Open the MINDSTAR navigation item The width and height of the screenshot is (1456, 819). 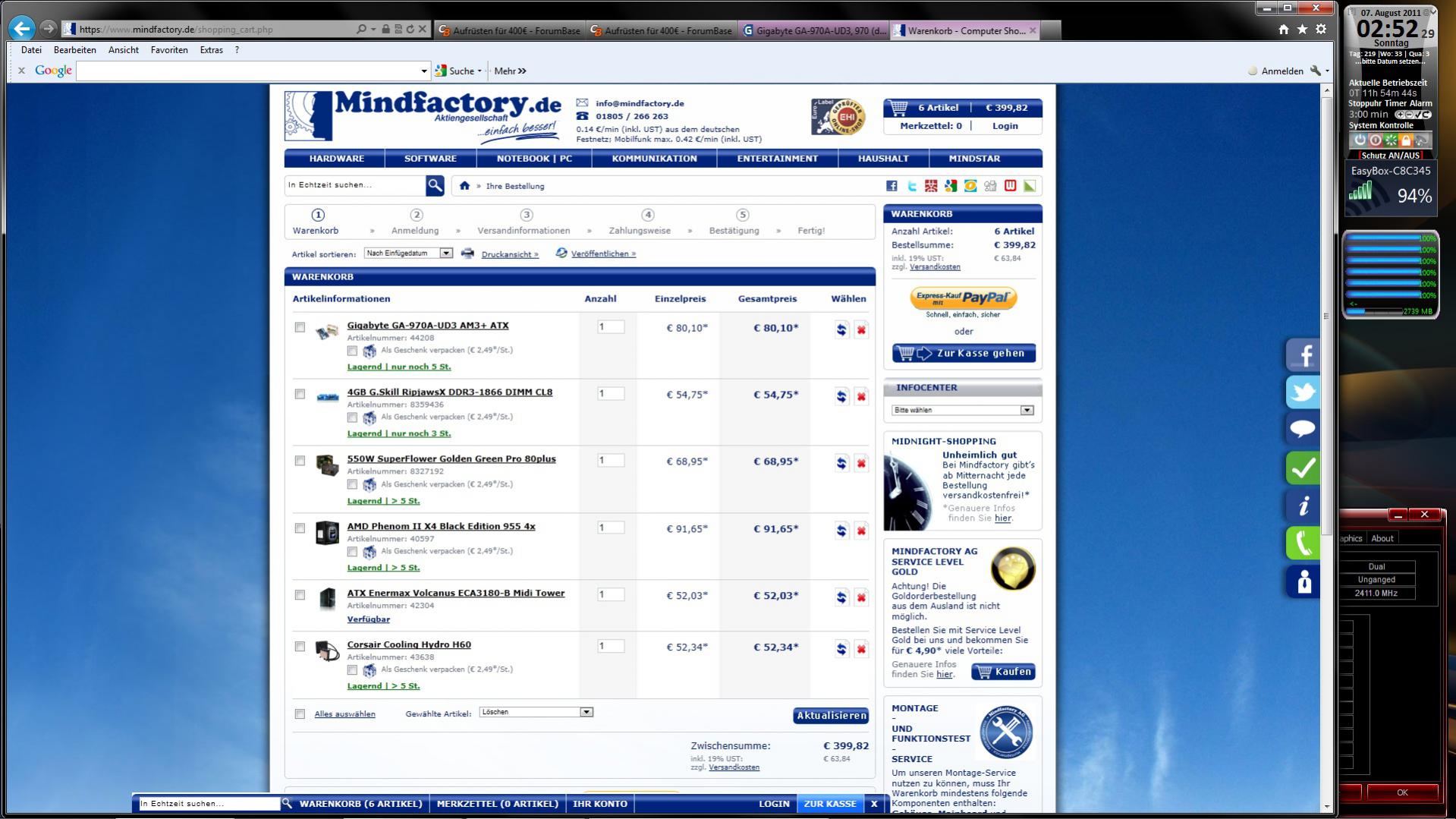tap(974, 159)
